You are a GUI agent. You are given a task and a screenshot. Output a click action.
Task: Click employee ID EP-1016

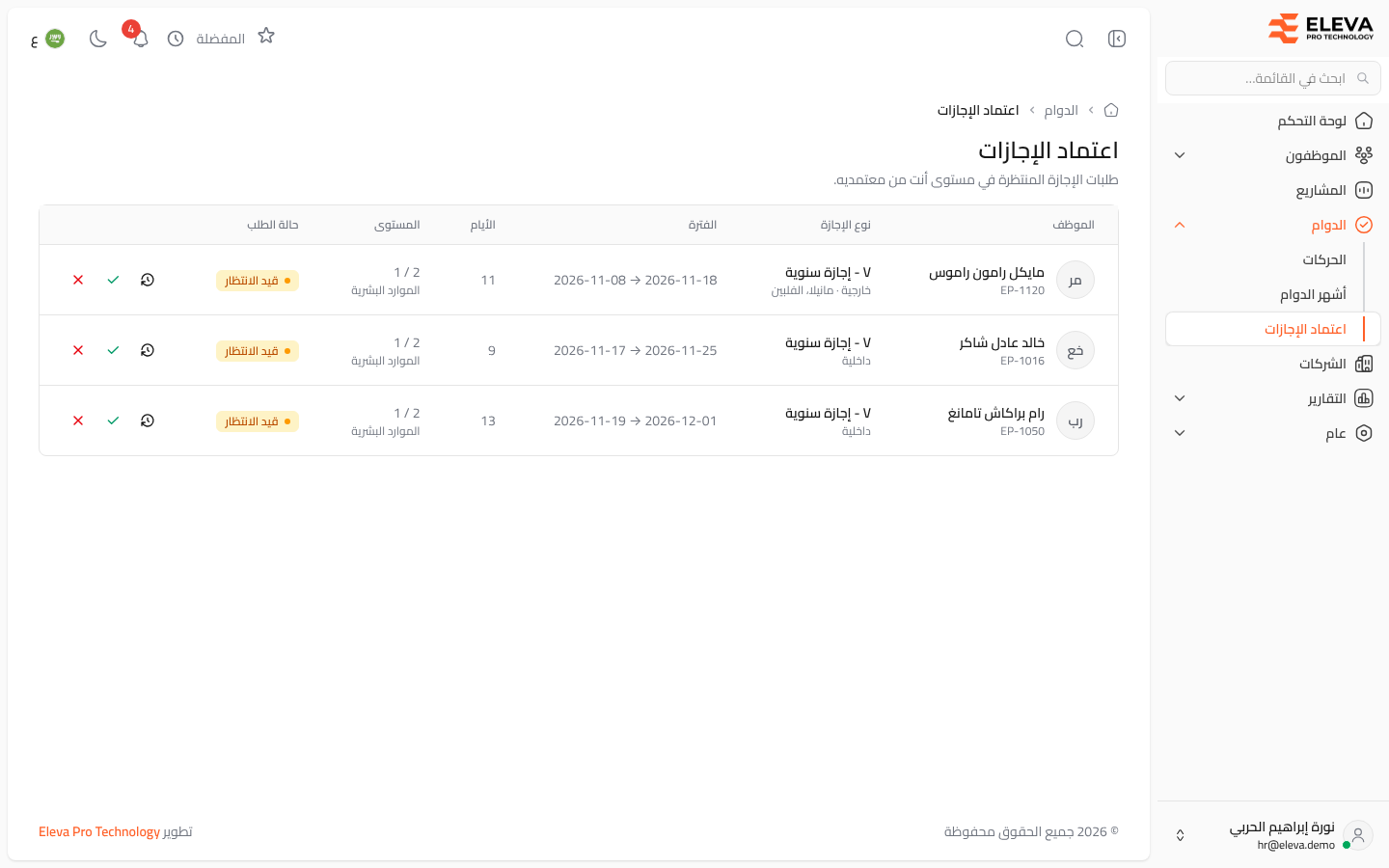pos(1022,361)
